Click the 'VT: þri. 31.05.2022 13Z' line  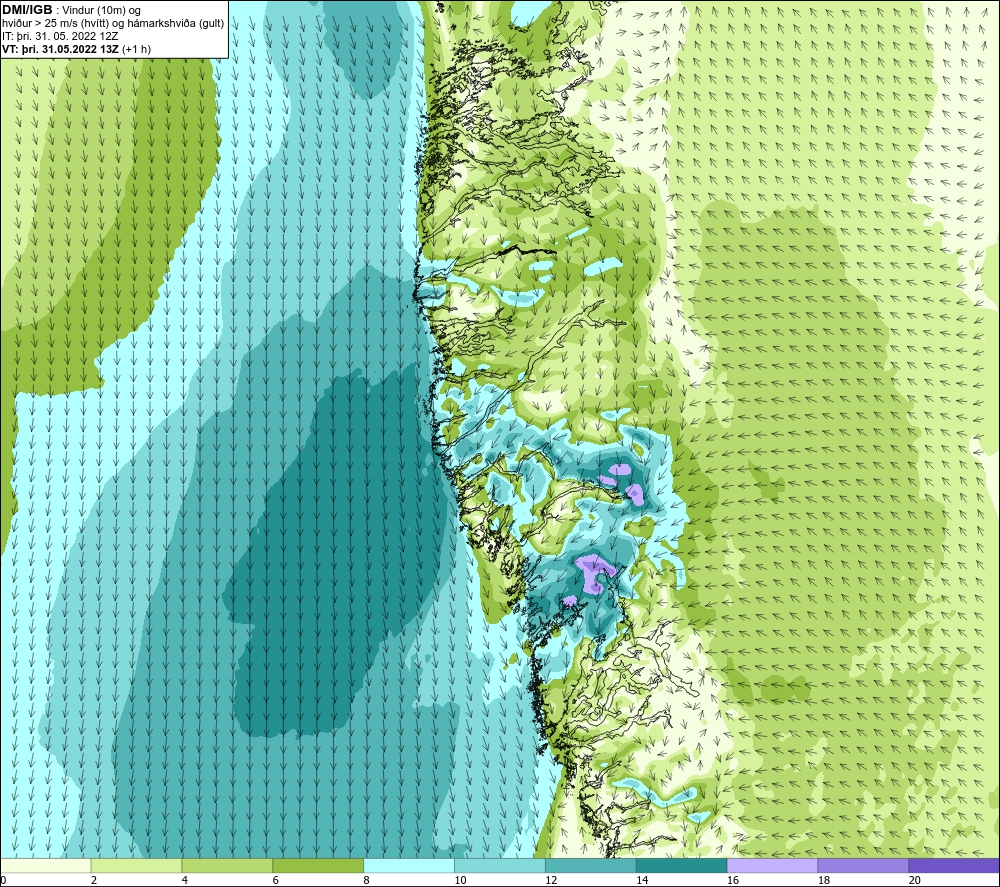(x=77, y=49)
